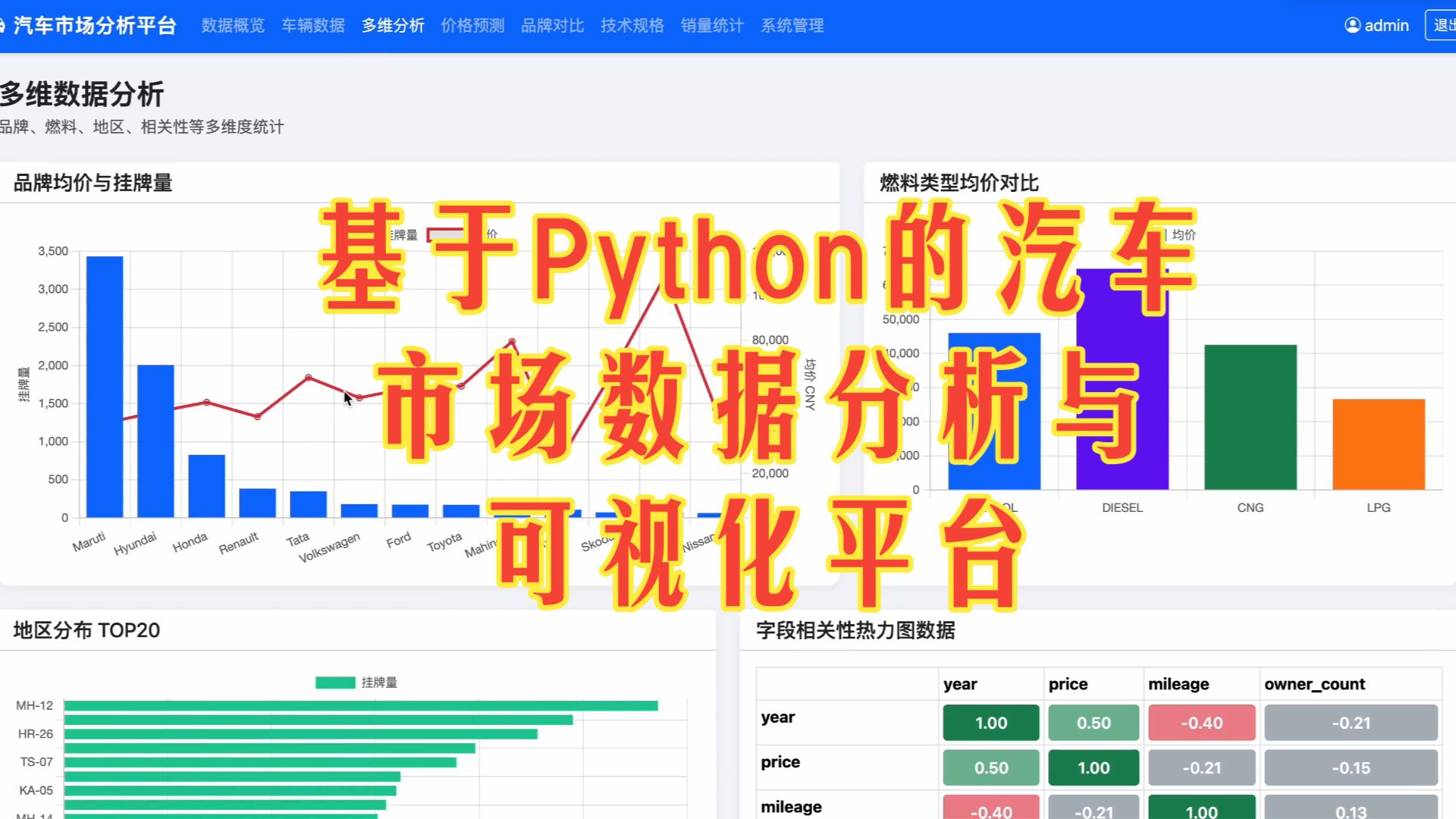Click year-owner_count -0.21 cell
This screenshot has height=819, width=1456.
pyautogui.click(x=1351, y=723)
